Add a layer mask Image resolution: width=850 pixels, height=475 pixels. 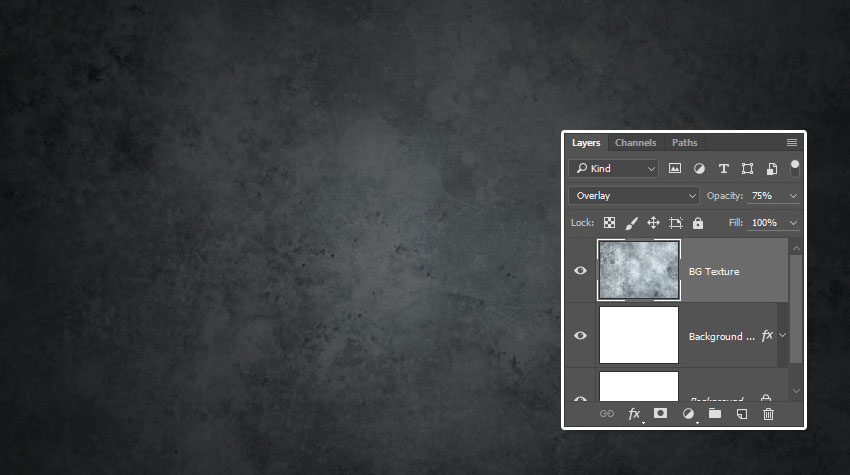660,414
